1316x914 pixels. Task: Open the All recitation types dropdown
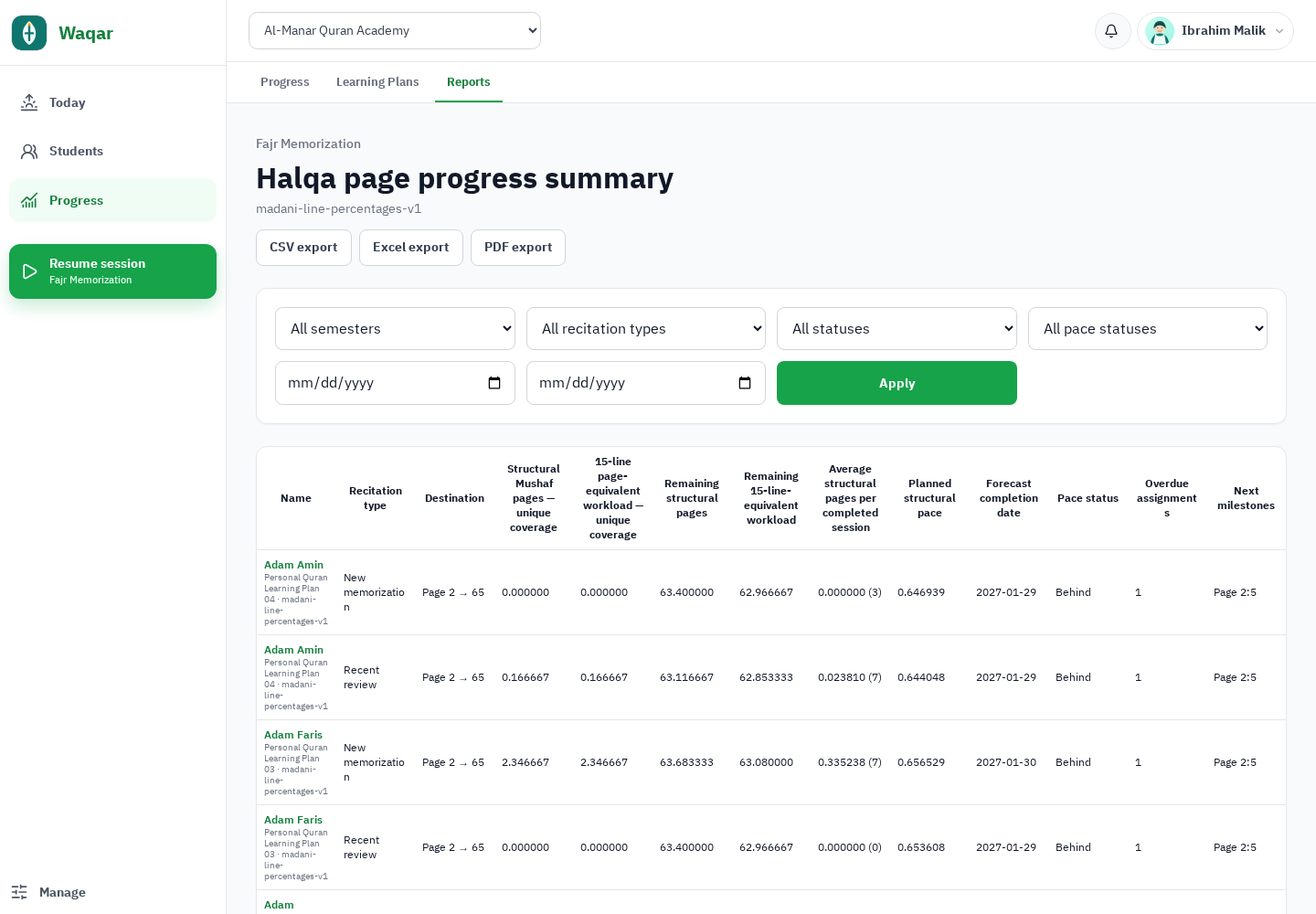tap(646, 328)
